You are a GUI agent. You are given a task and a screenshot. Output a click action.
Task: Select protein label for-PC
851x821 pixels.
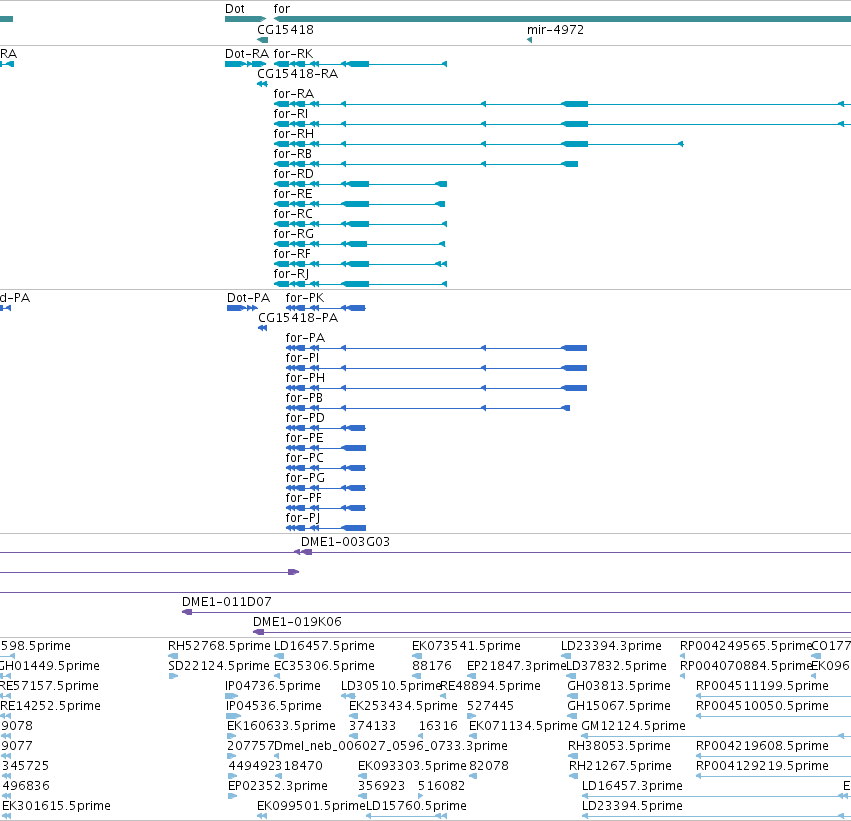(304, 458)
